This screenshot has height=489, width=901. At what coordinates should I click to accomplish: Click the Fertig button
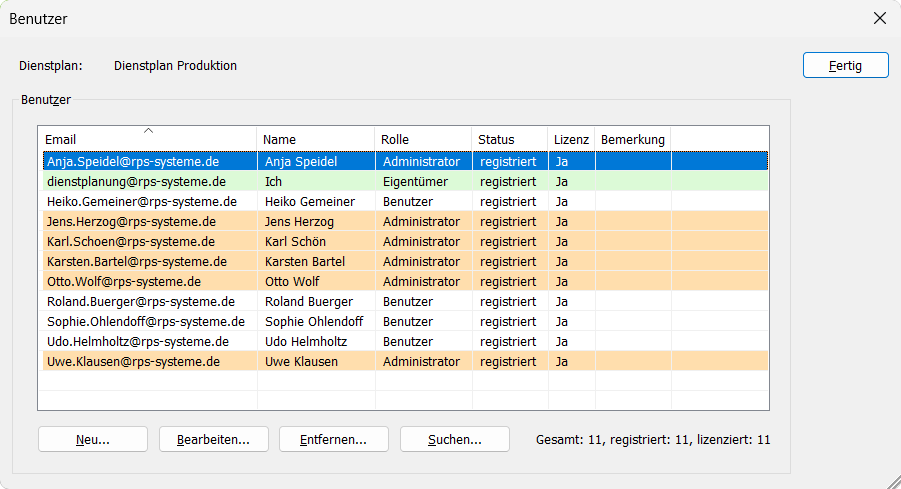[845, 66]
